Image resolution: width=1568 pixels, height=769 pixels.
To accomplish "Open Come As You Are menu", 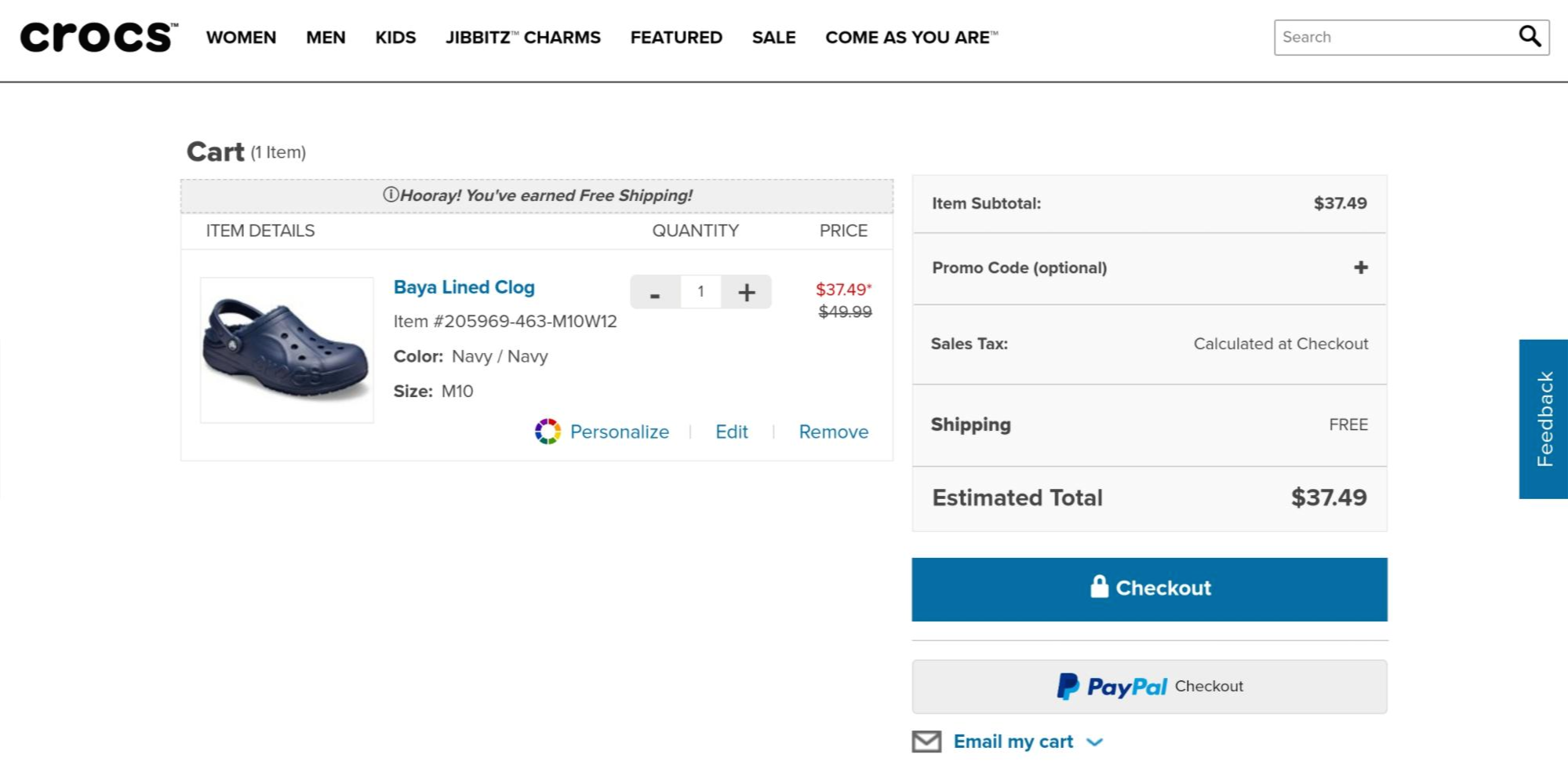I will tap(911, 38).
